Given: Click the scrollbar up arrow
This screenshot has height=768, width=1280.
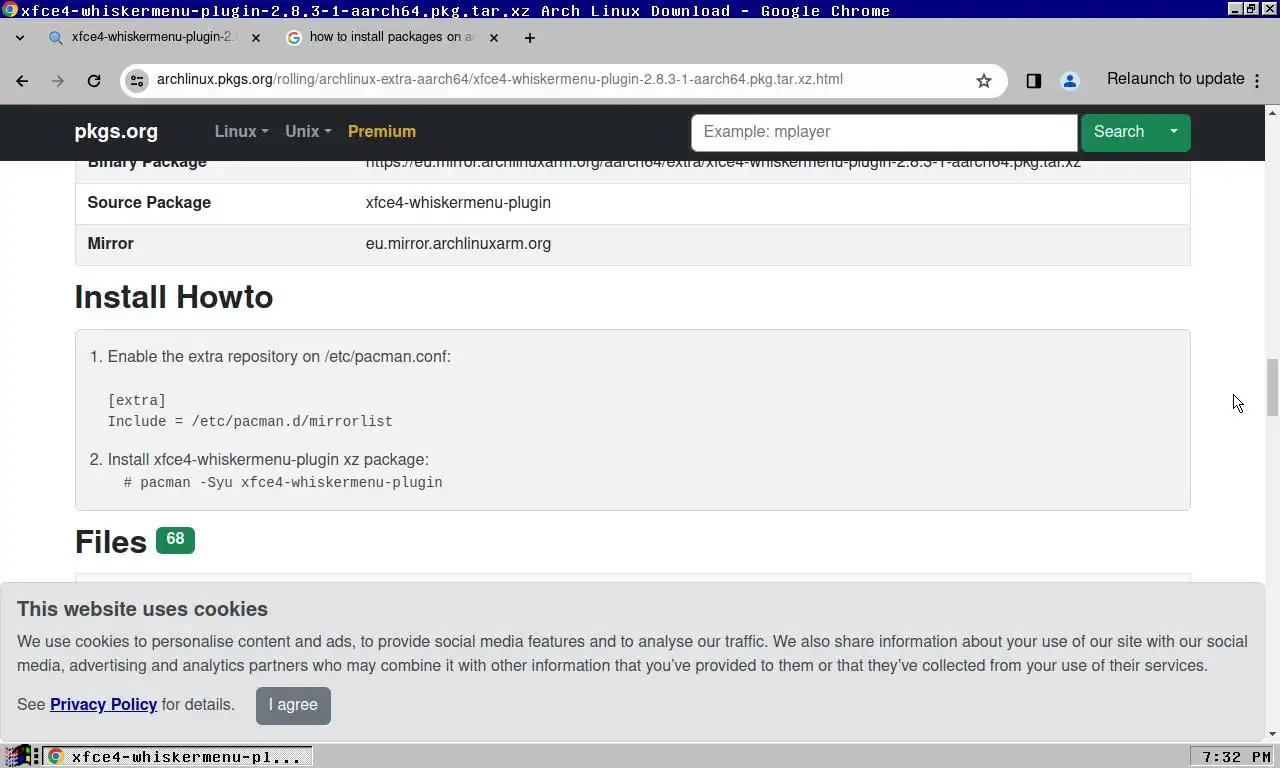Looking at the screenshot, I should point(1272,112).
